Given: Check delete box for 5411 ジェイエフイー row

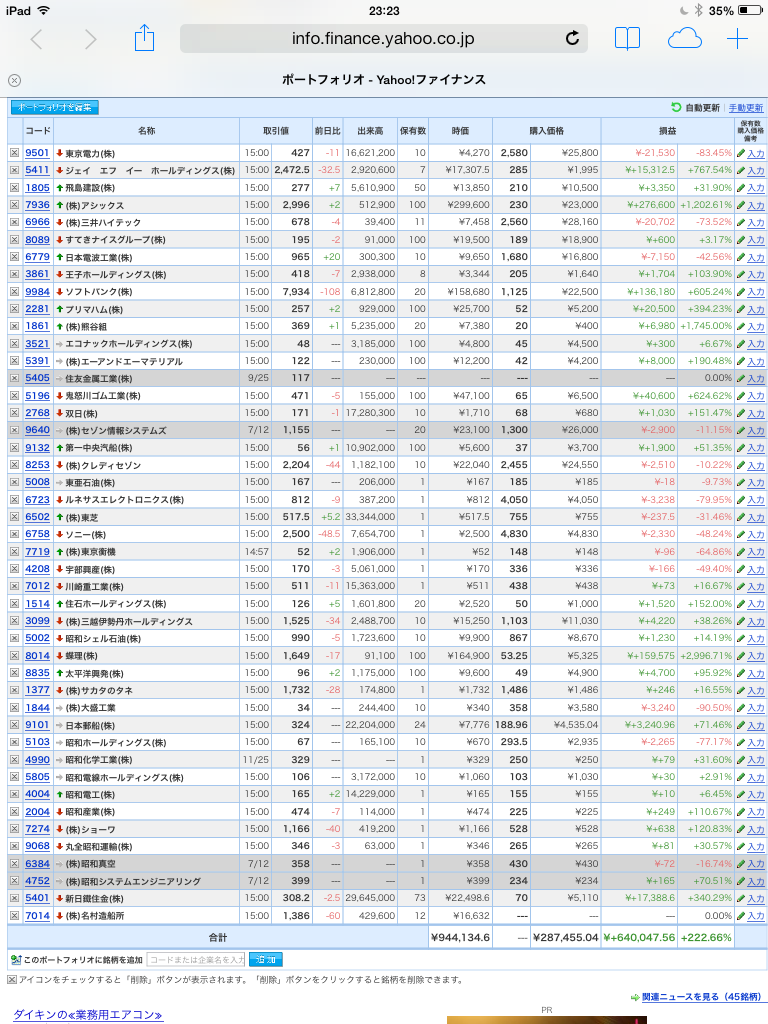Looking at the screenshot, I should click(14, 170).
